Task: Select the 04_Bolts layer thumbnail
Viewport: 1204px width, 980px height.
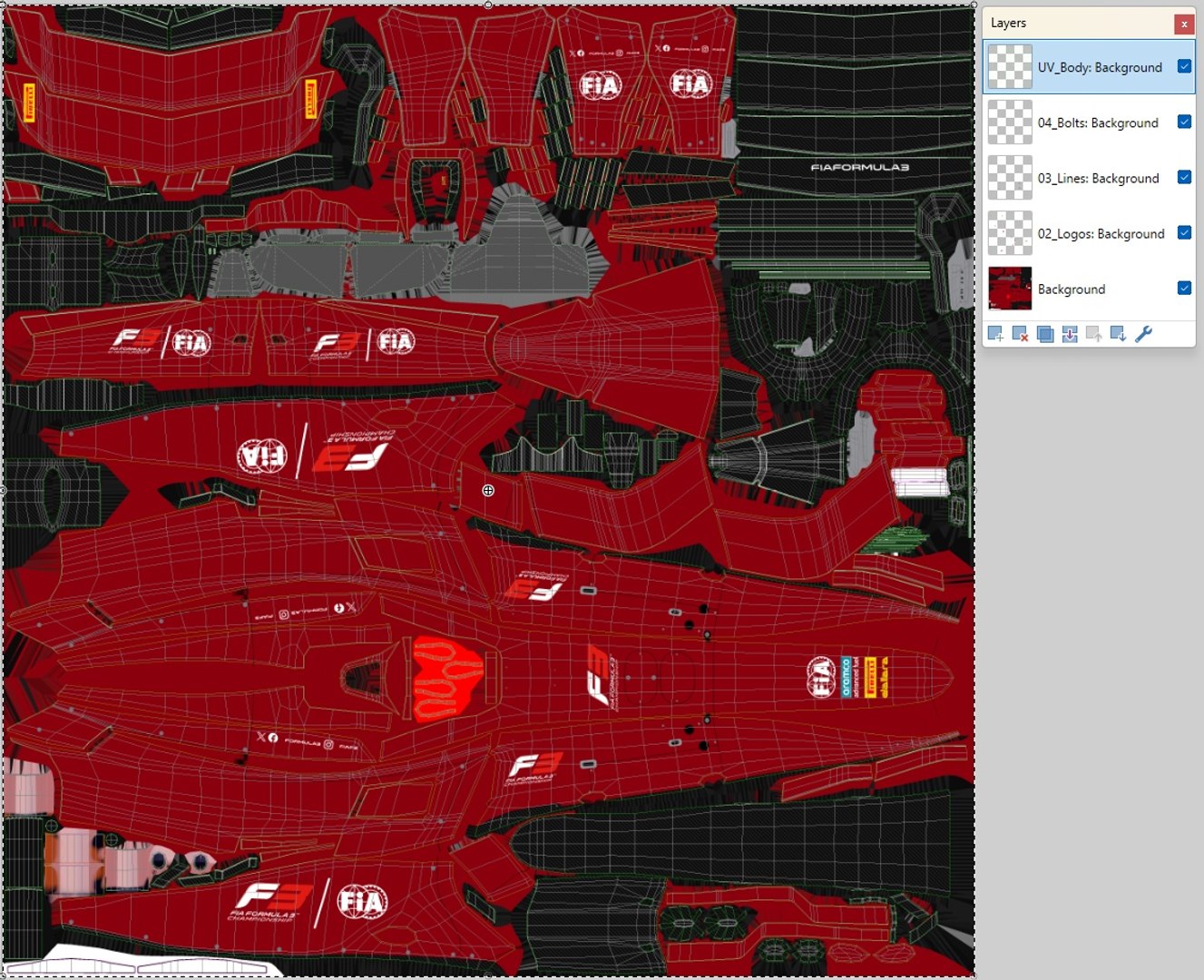Action: tap(1010, 122)
